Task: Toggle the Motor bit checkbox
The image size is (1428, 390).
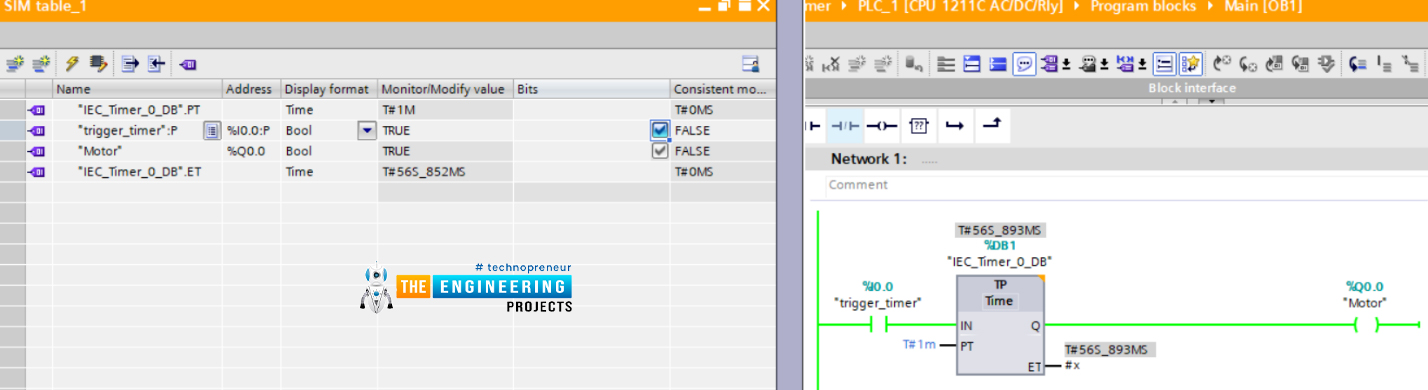Action: [660, 151]
